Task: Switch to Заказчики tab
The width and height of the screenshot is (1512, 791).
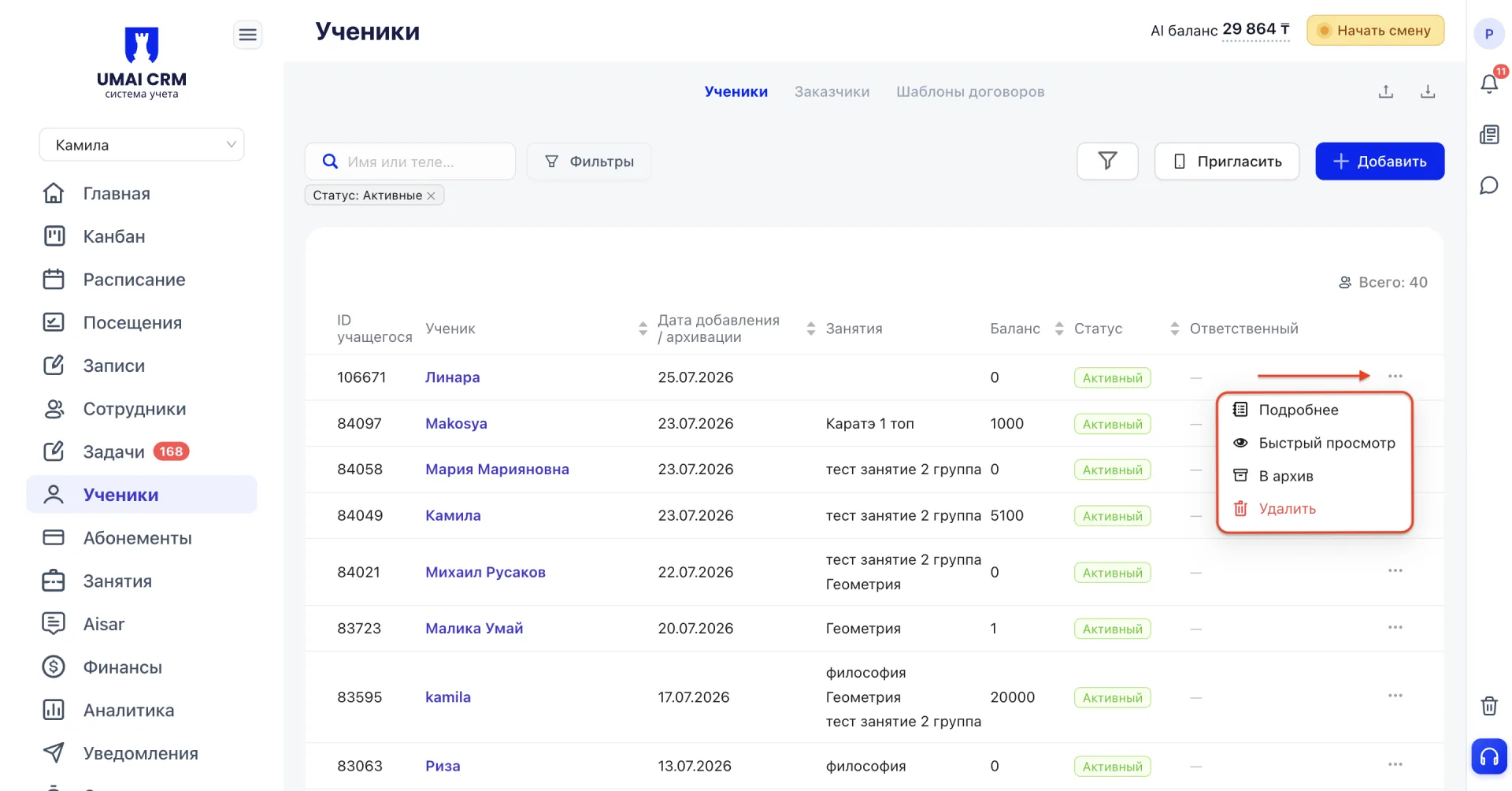Action: click(x=832, y=91)
